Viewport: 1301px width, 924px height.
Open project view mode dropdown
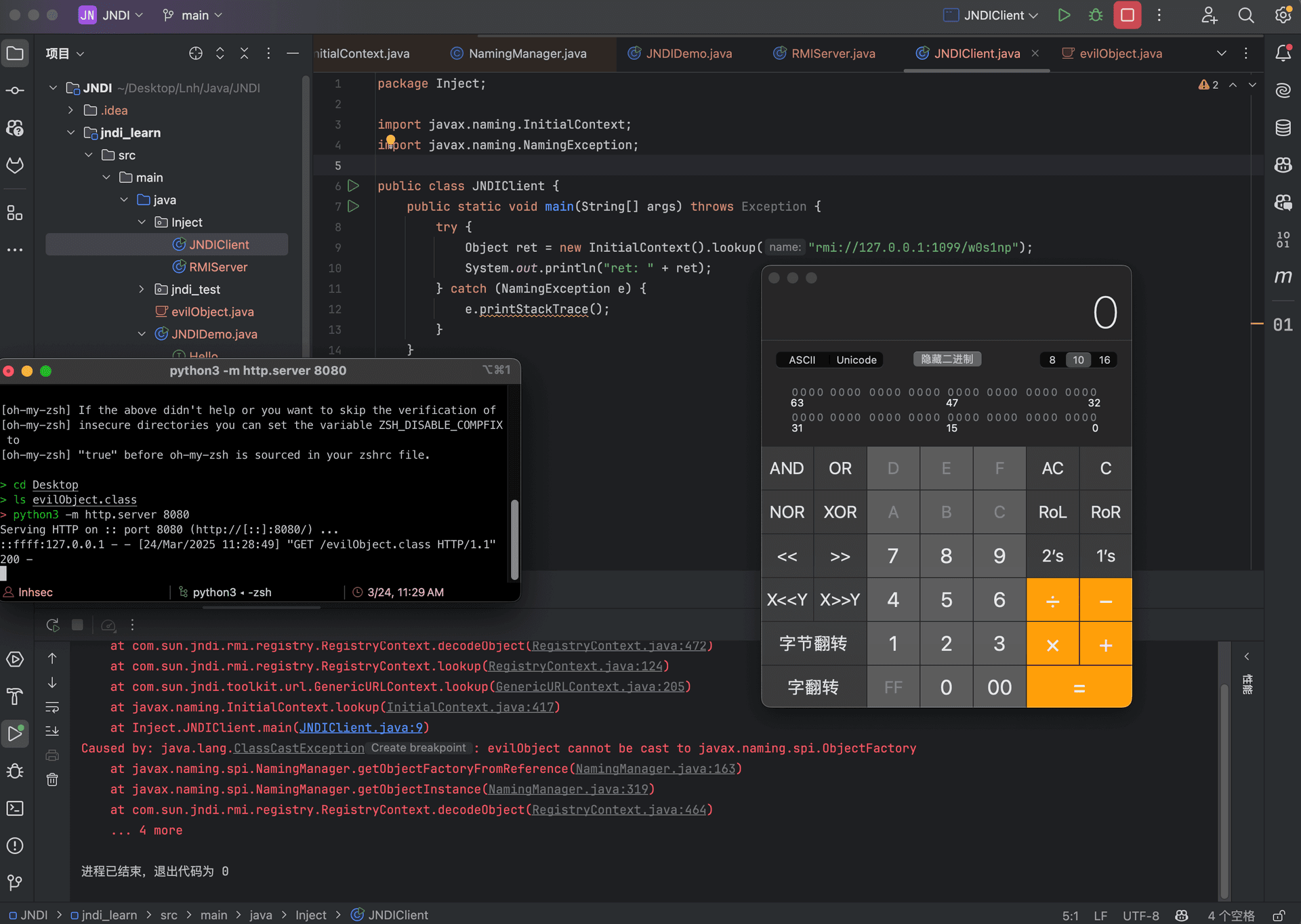pyautogui.click(x=65, y=54)
